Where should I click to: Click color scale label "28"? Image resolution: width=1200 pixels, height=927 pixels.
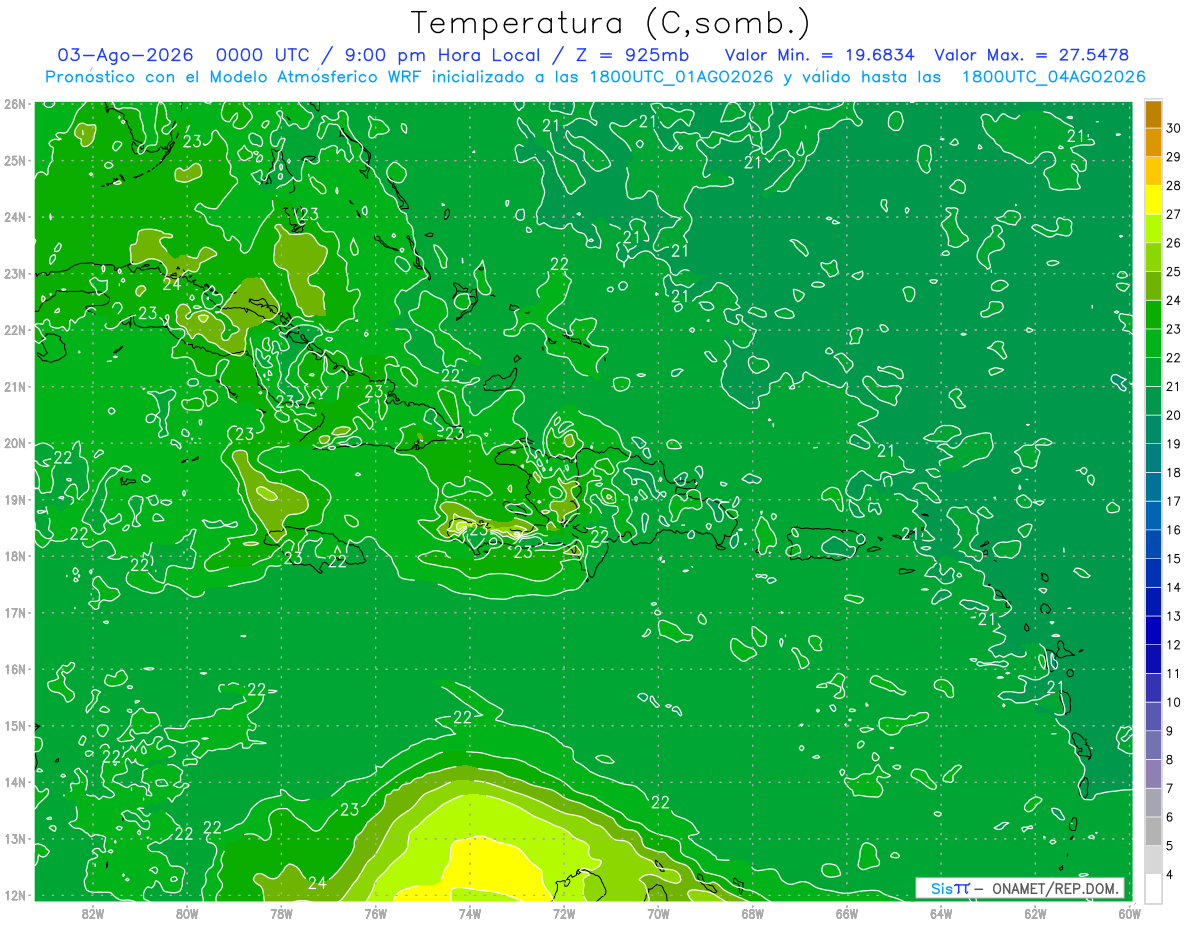1174,185
